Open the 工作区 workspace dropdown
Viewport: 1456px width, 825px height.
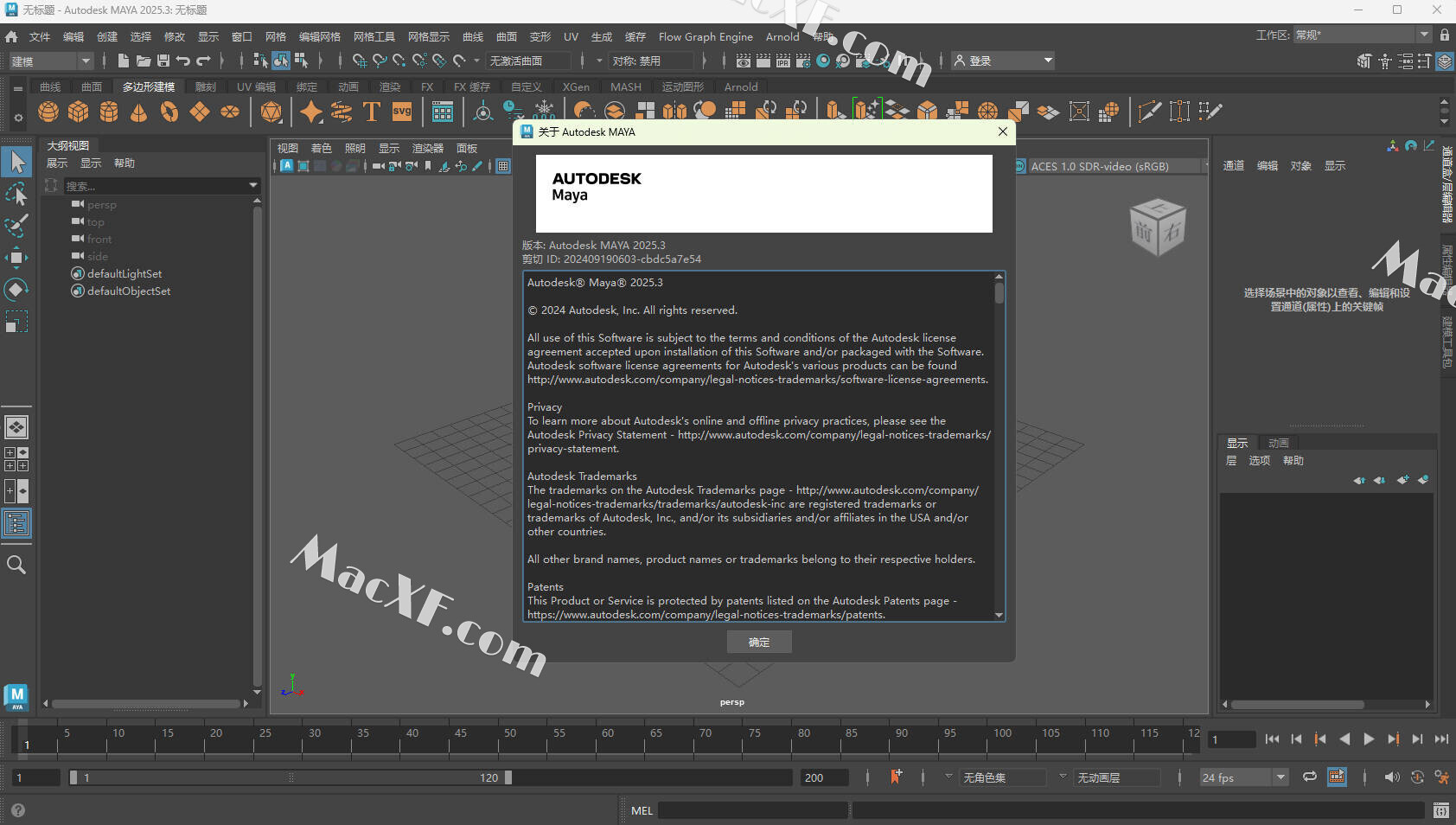(1363, 35)
